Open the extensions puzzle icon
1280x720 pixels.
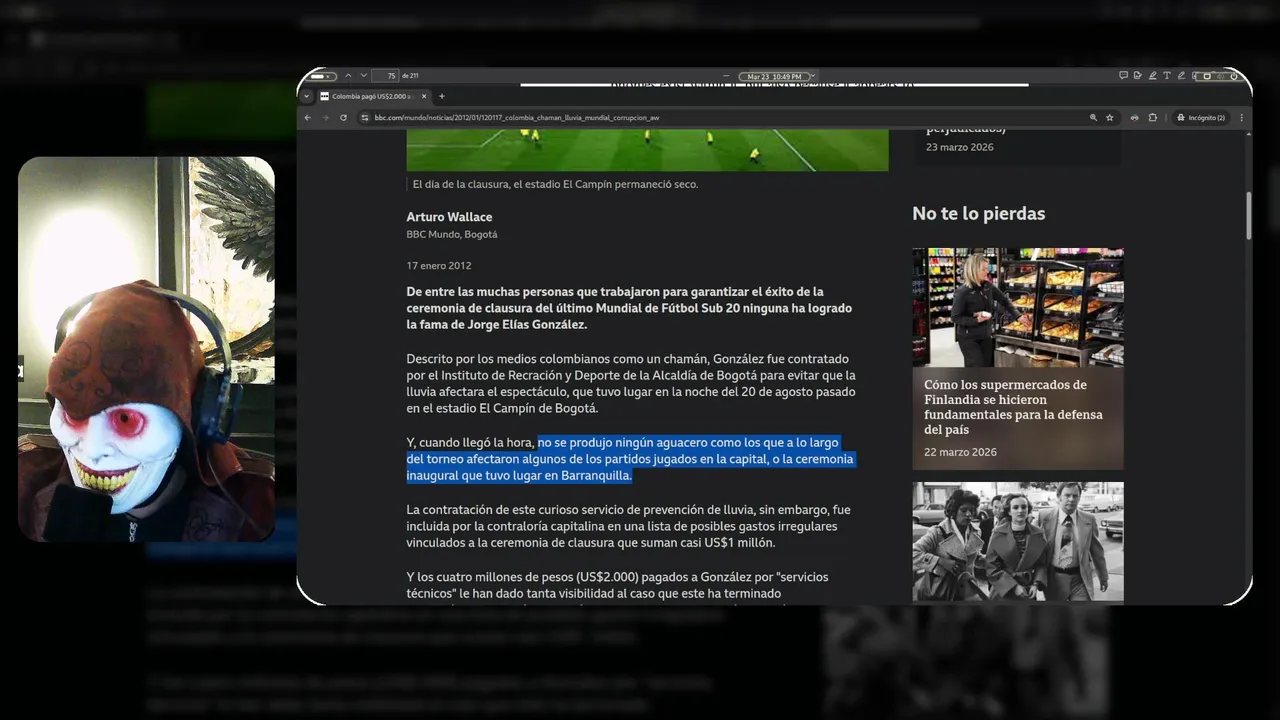1152,117
